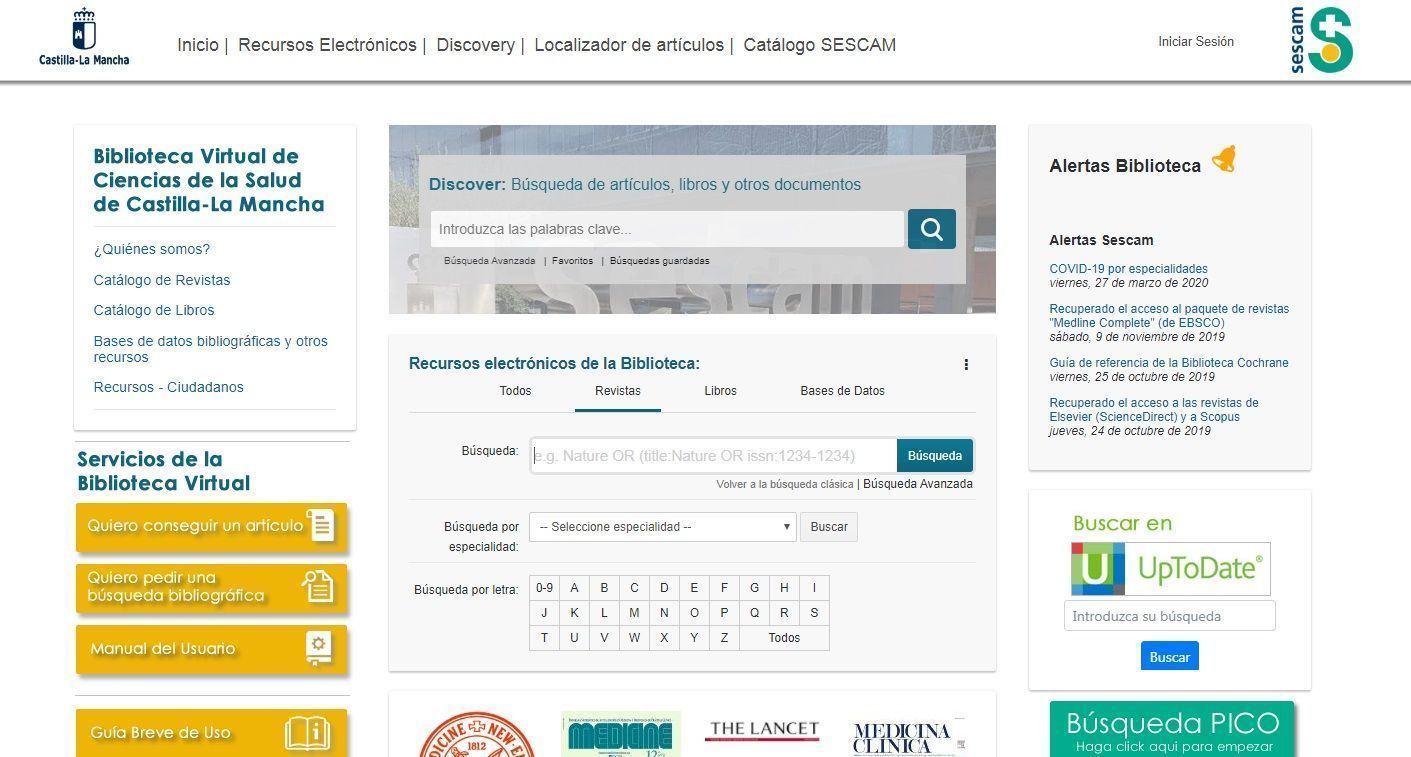The width and height of the screenshot is (1411, 757).
Task: Open the New England Journal of Medicine seal
Action: point(477,735)
